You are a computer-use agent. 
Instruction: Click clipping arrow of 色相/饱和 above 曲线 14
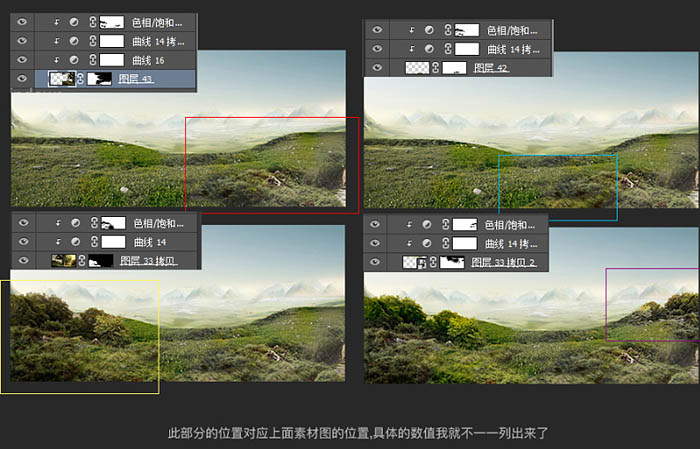pyautogui.click(x=58, y=222)
